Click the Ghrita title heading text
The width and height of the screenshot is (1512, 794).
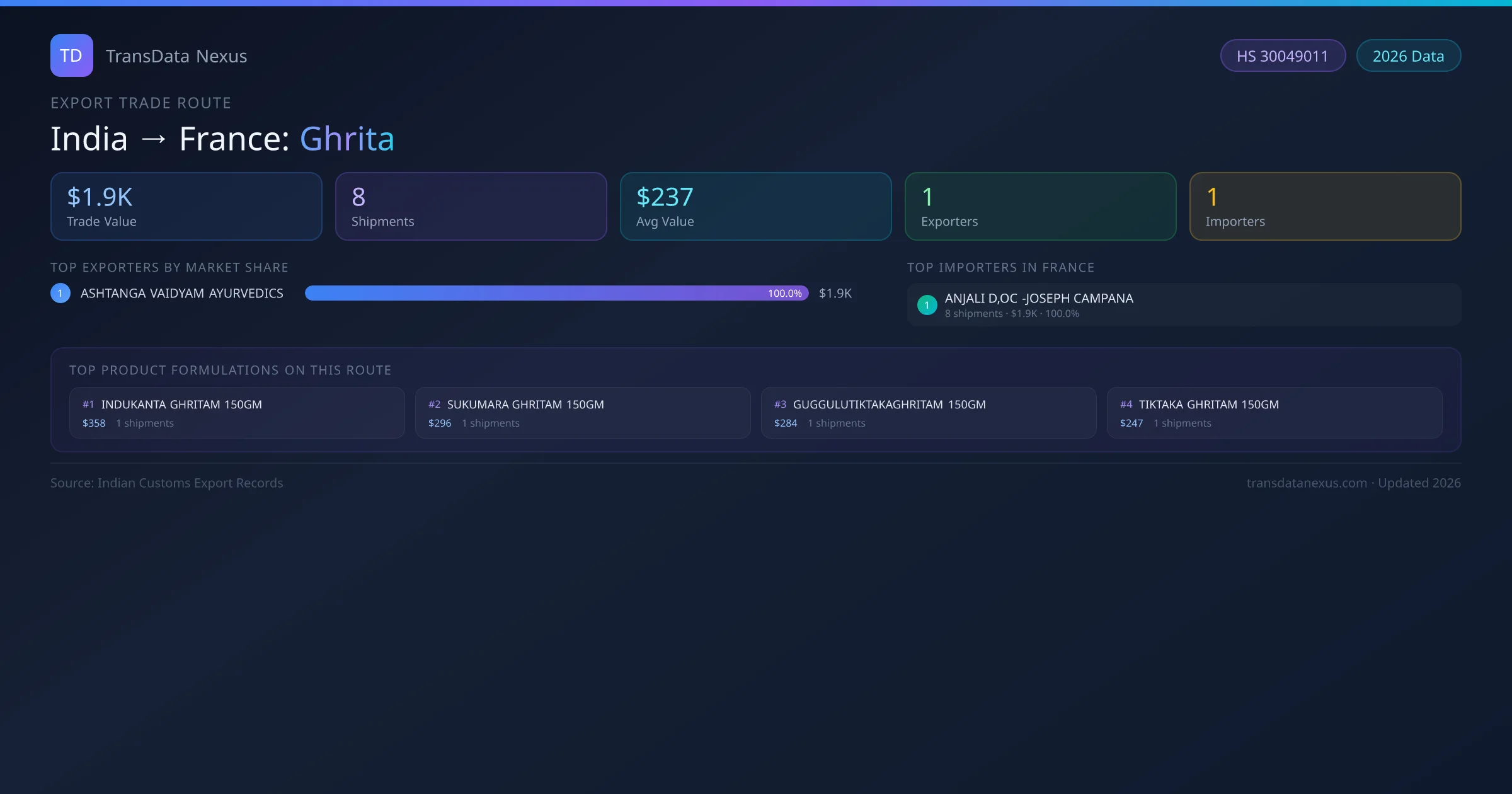(x=347, y=139)
